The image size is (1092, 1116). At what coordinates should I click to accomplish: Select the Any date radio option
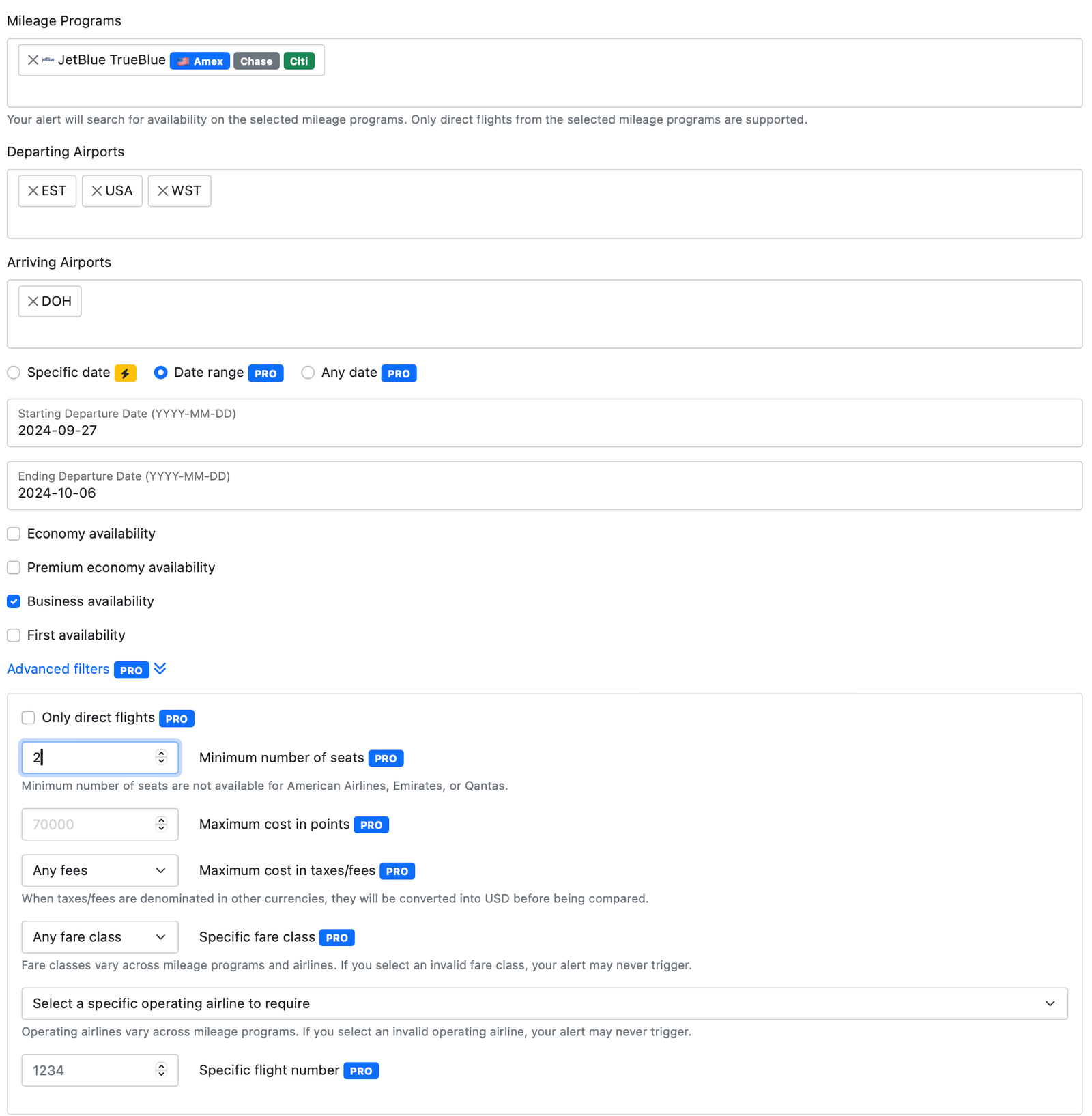(x=308, y=373)
